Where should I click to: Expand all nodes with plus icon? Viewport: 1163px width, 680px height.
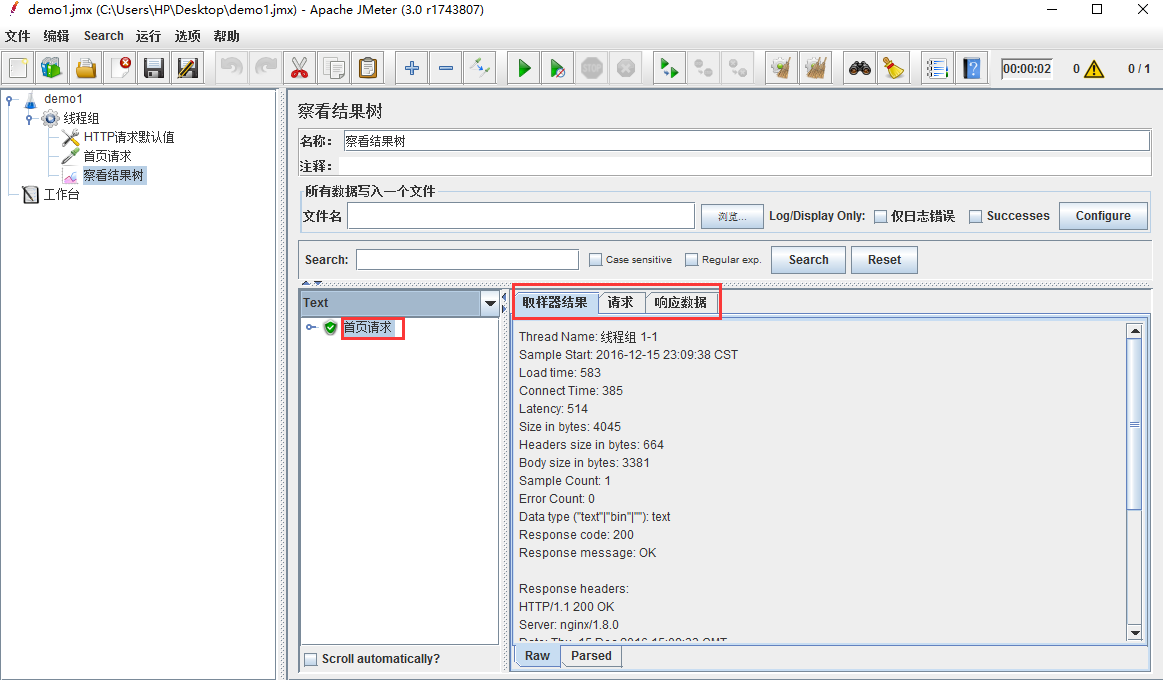coord(412,68)
